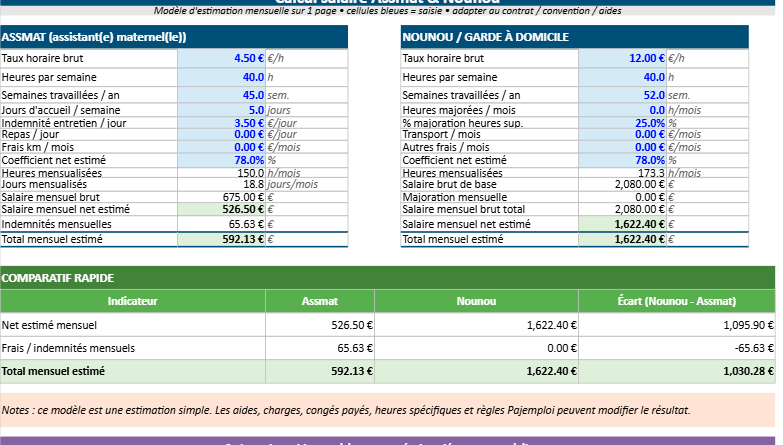
Task: Click Assmat Total mensuel estimé 592.13 €
Action: coord(221,239)
